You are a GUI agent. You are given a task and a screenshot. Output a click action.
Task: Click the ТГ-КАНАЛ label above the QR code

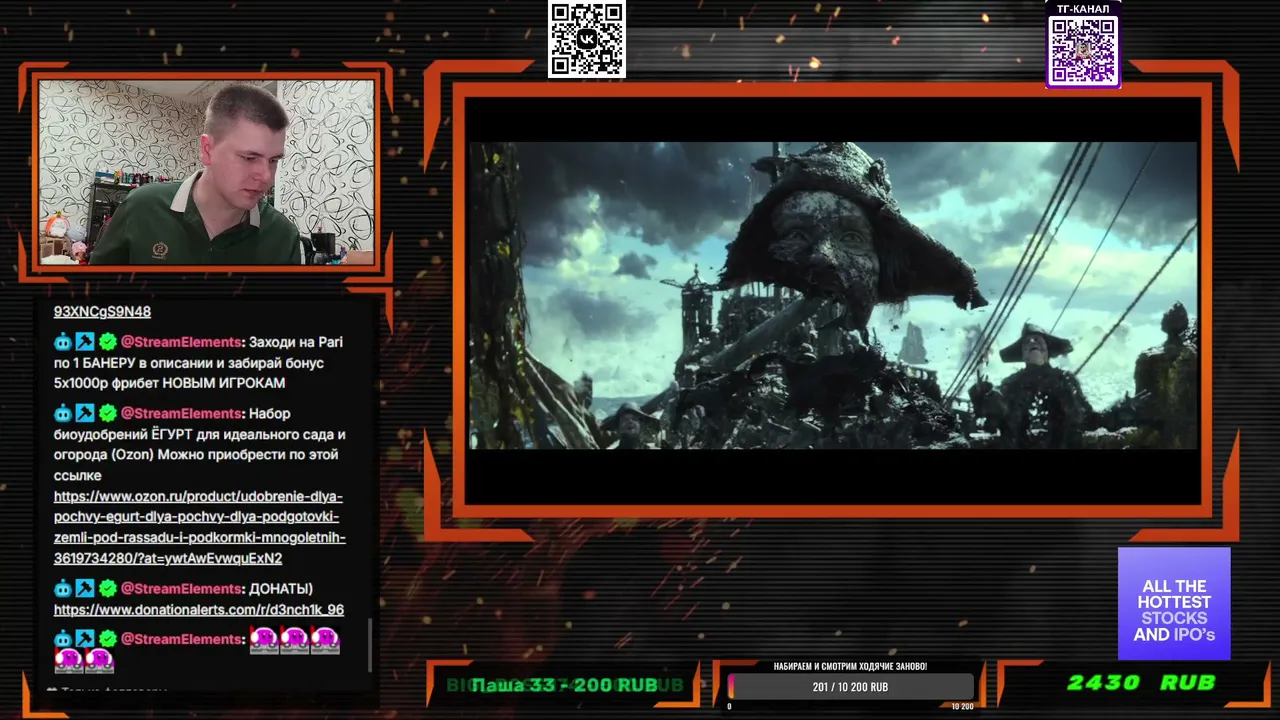pos(1083,9)
